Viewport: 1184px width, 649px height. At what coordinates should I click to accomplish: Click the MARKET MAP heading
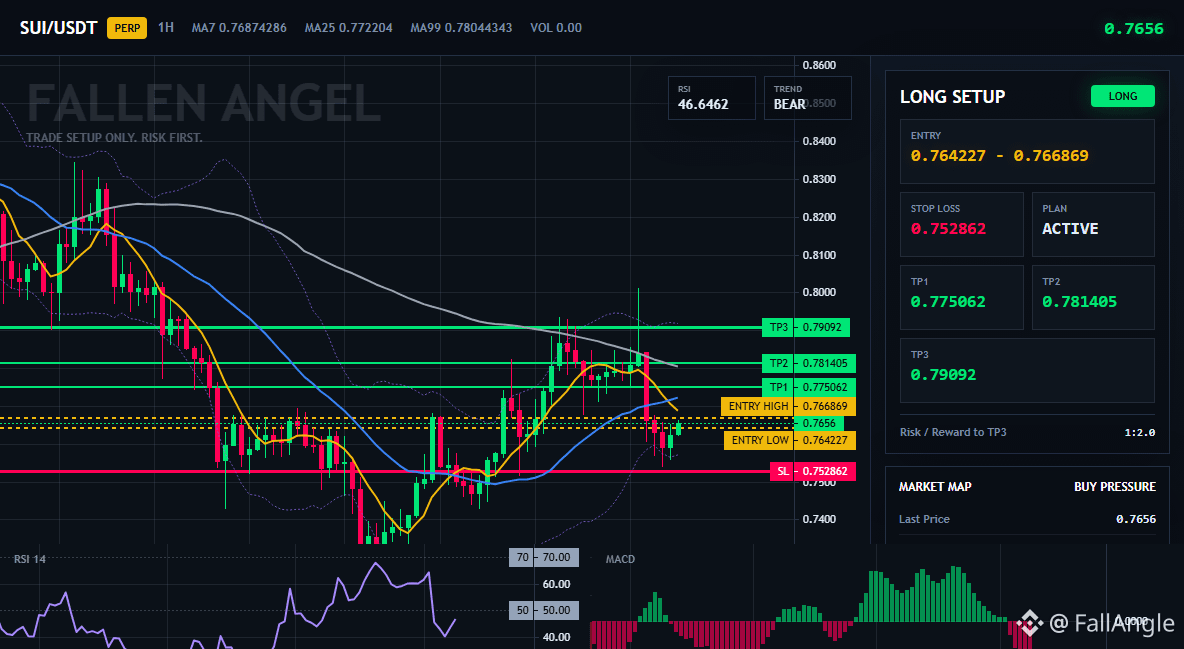pyautogui.click(x=935, y=487)
